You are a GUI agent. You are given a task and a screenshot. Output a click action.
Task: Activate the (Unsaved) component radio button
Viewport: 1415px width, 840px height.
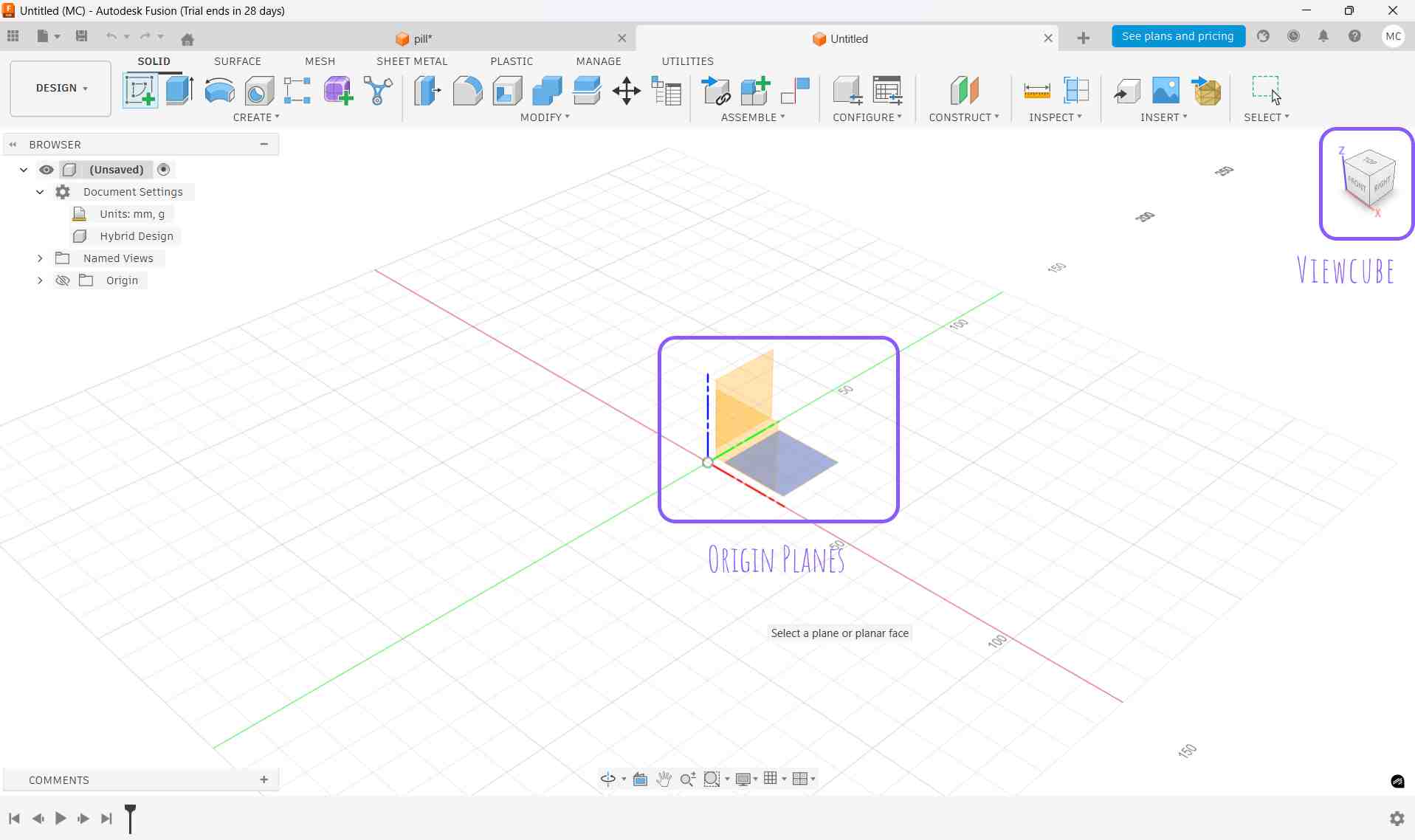164,170
